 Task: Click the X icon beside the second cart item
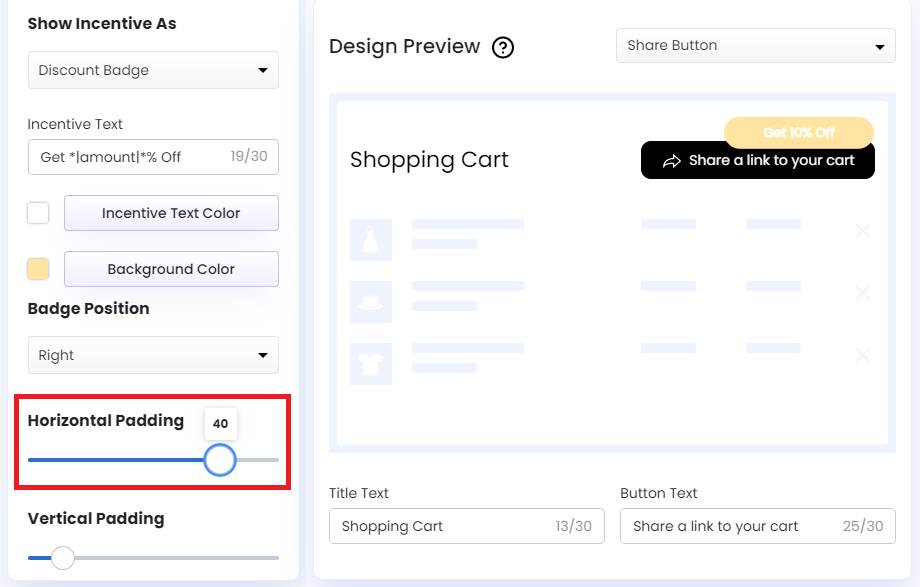pos(862,293)
